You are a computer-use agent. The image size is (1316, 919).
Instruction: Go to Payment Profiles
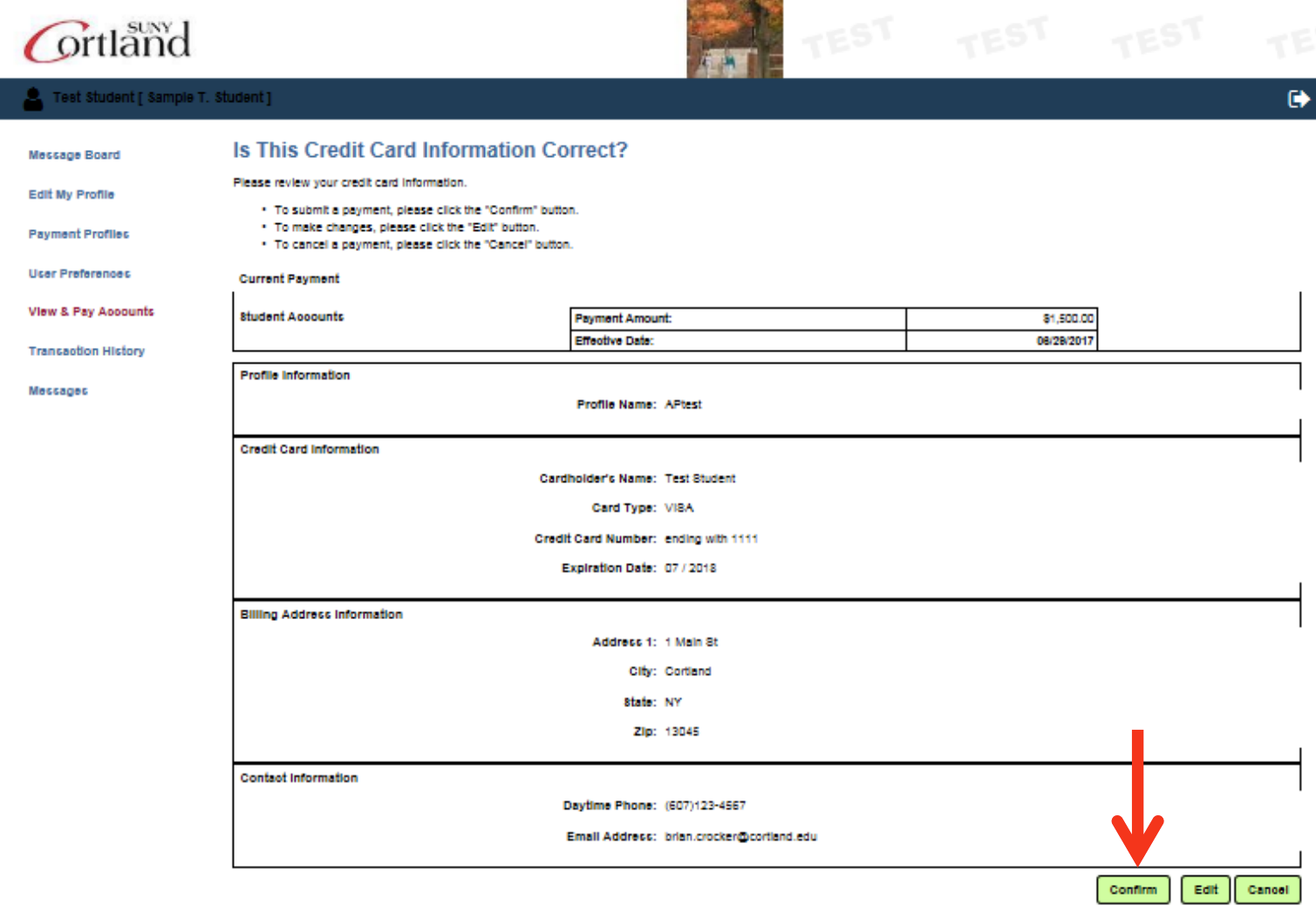pyautogui.click(x=78, y=234)
